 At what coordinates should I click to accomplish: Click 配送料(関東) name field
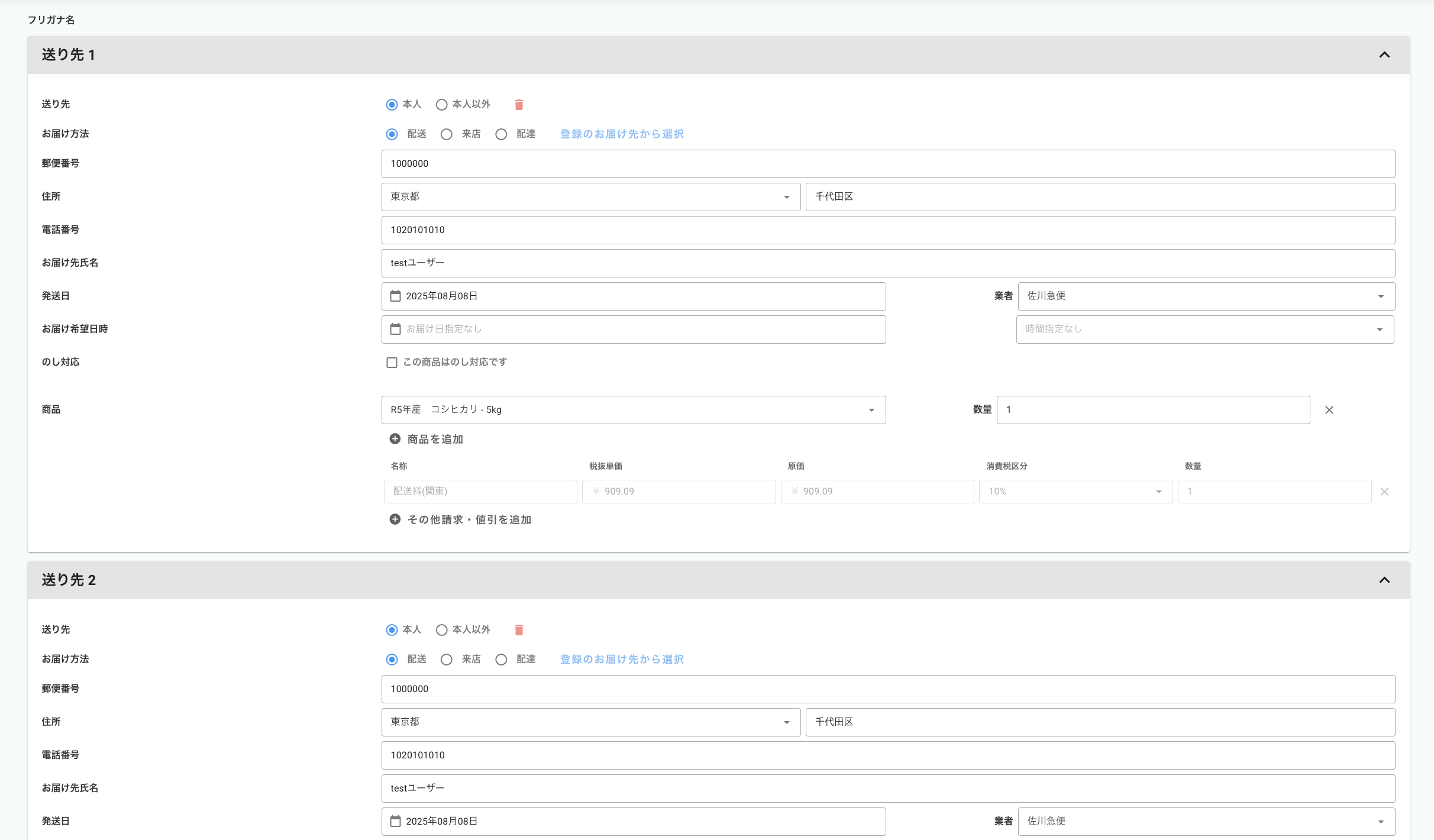[x=480, y=492]
